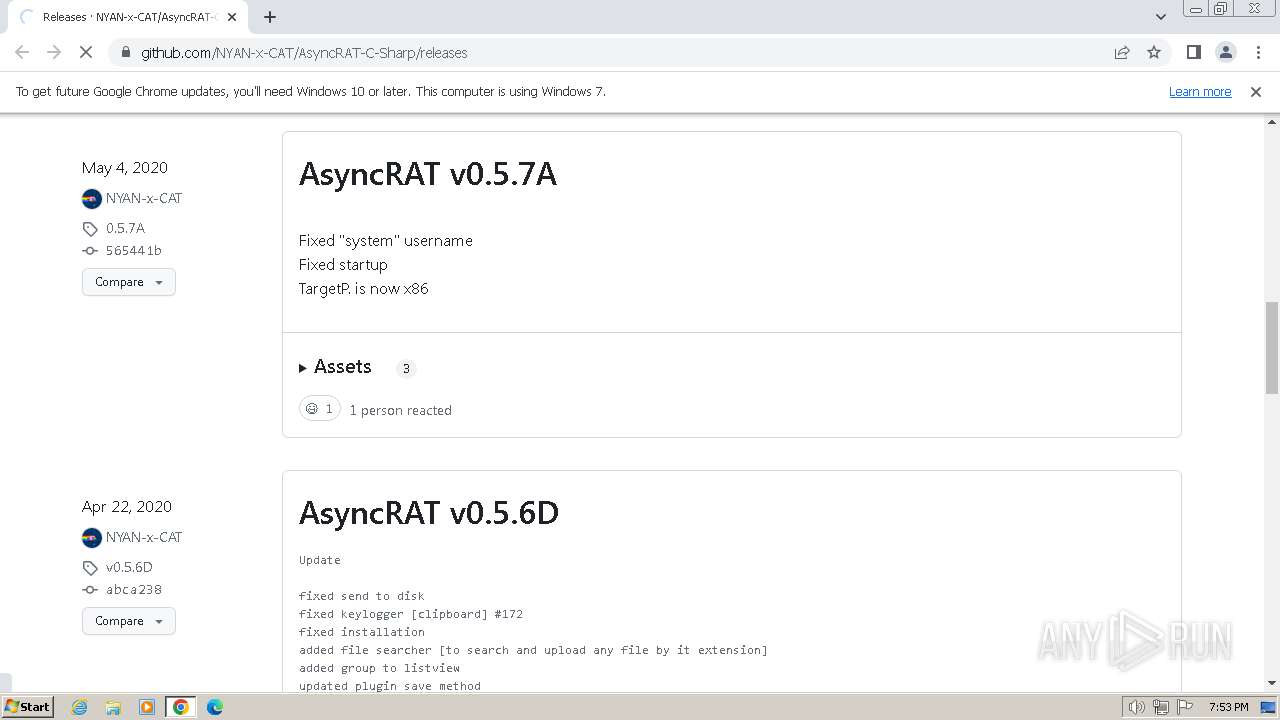Open Compare dropdown for v0.5.6D
The width and height of the screenshot is (1280, 720).
129,621
